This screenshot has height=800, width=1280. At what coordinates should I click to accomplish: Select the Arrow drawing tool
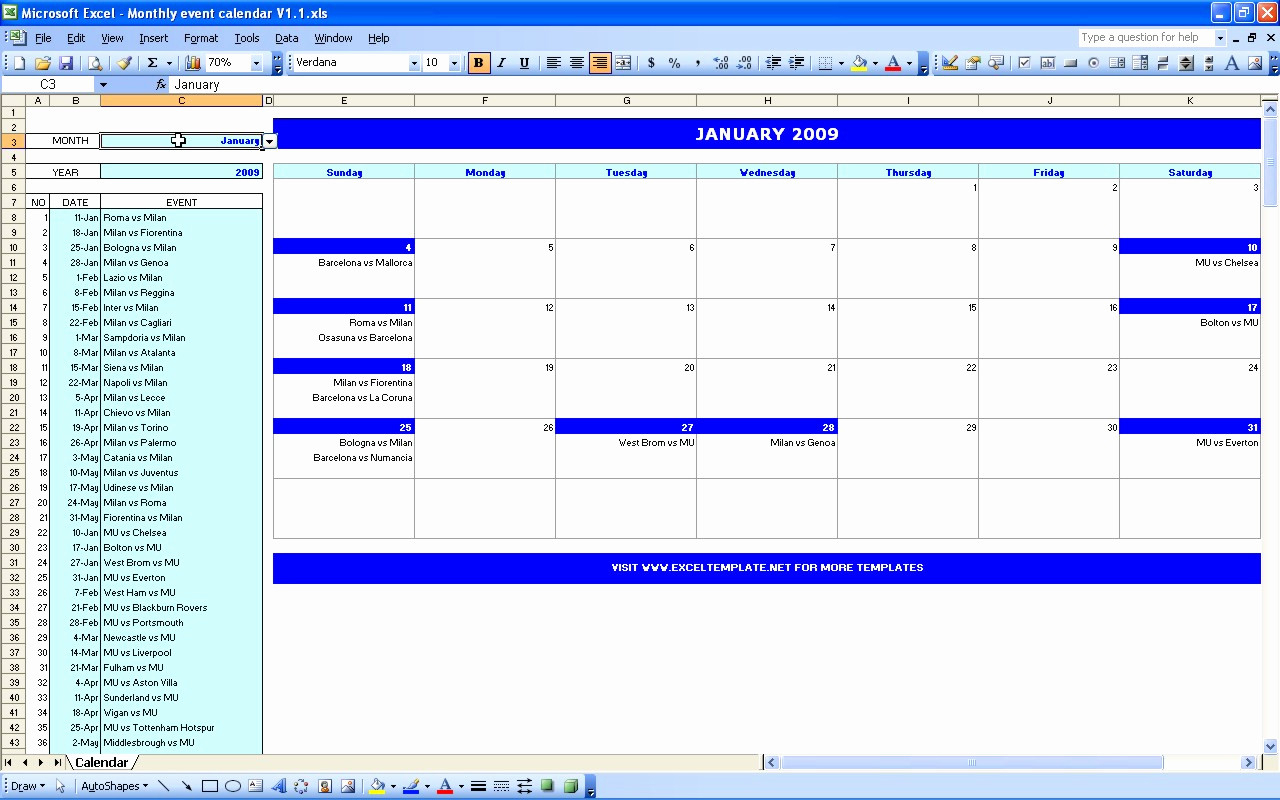click(187, 786)
